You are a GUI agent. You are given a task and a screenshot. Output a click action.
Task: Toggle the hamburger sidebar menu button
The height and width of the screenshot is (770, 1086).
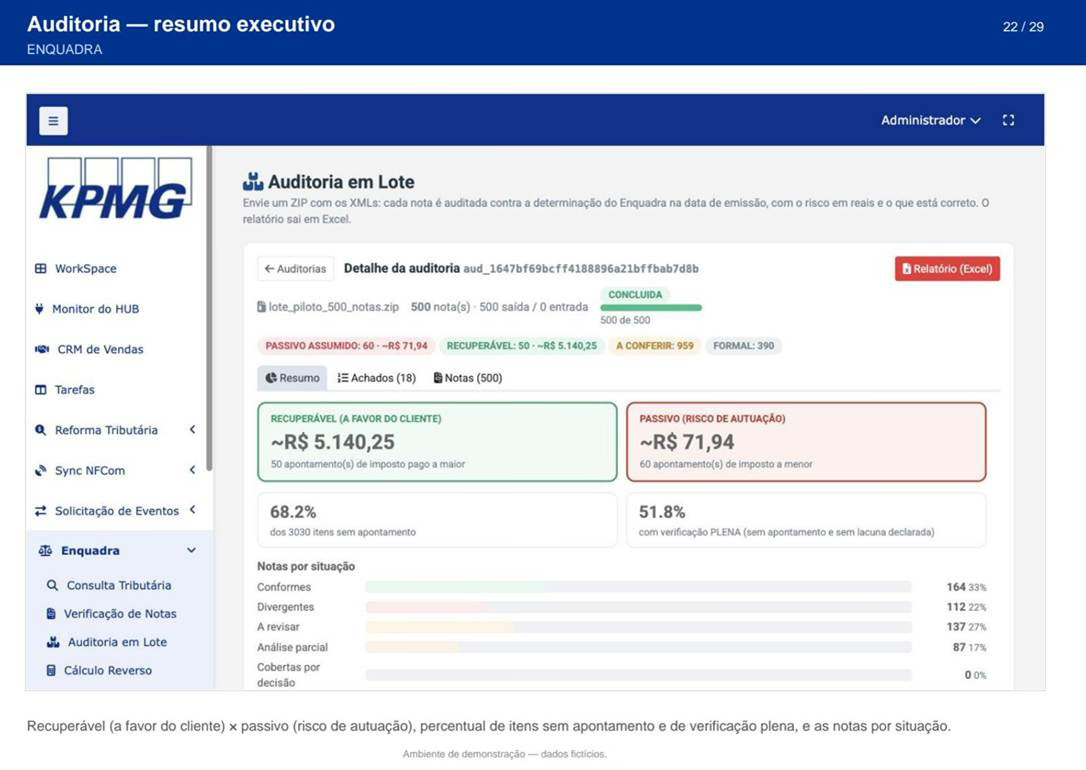point(53,121)
